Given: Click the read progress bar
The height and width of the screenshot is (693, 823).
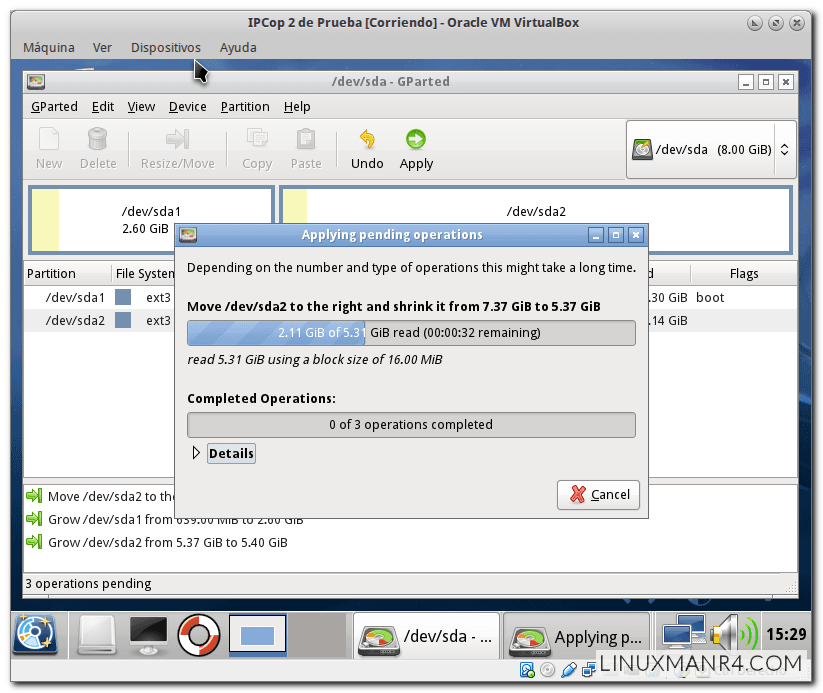Looking at the screenshot, I should [411, 333].
